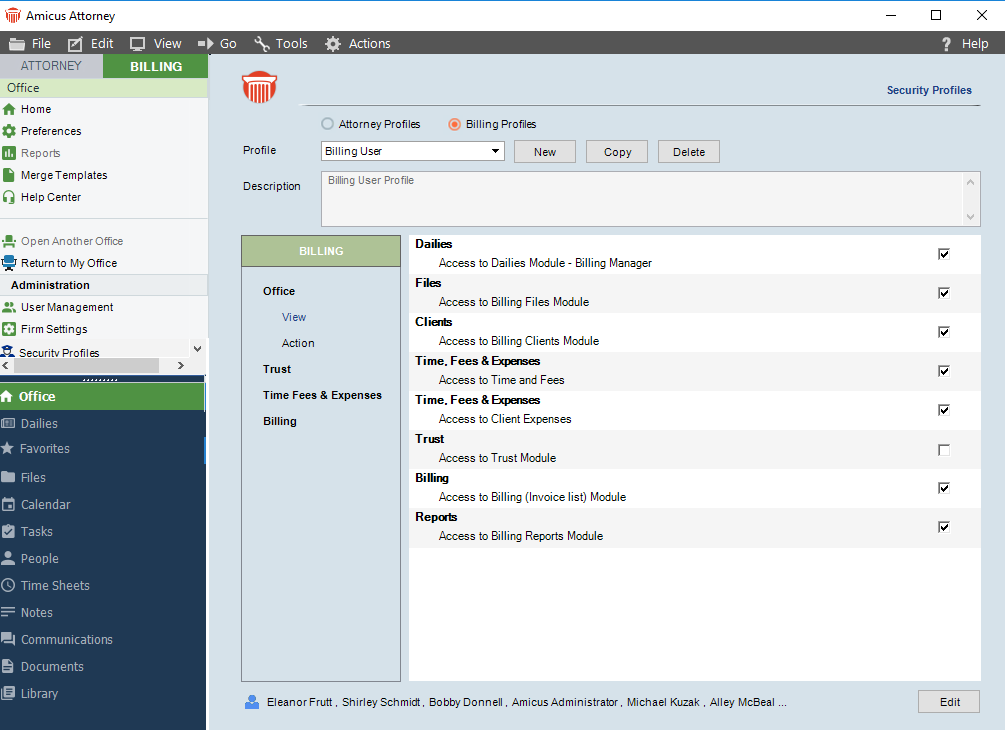The height and width of the screenshot is (730, 1005).
Task: Click the sidebar horizontal scrollbar left arrow
Action: click(6, 365)
